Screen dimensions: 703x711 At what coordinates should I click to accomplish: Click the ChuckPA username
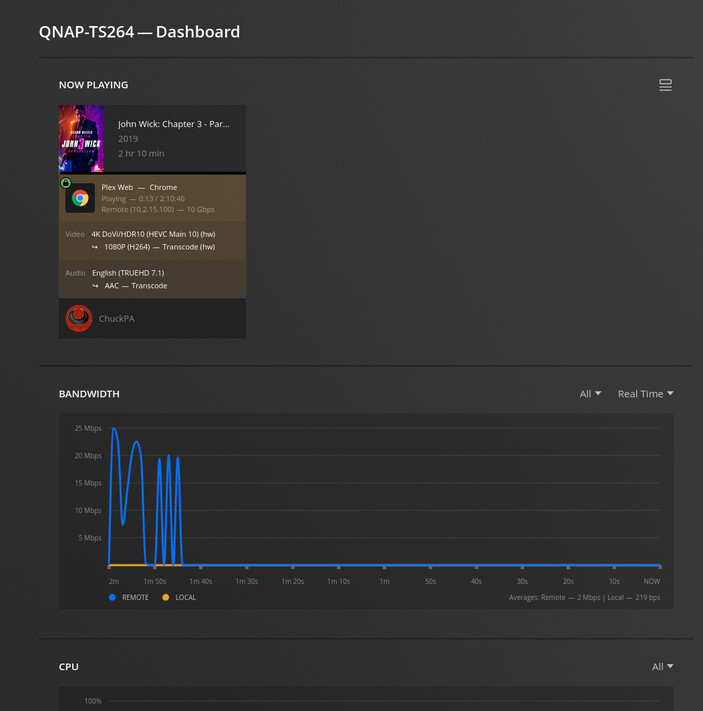[117, 318]
